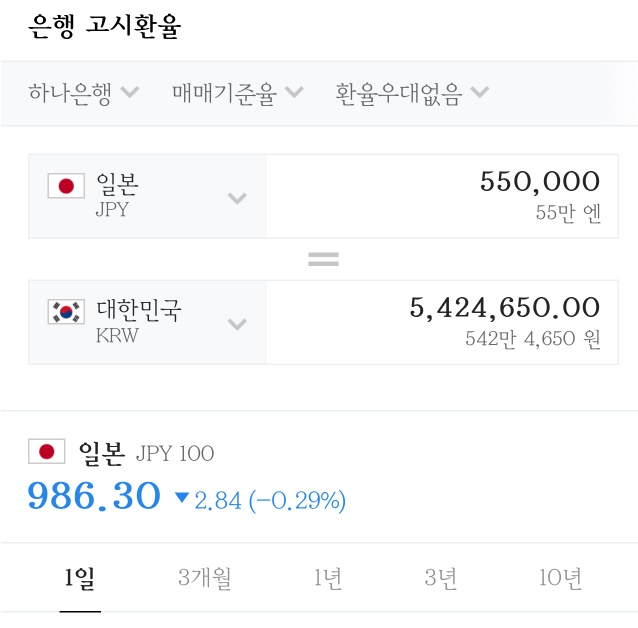Viewport: 638px width, 628px height.
Task: Open the 하나은행 bank dropdown
Action: tap(84, 94)
